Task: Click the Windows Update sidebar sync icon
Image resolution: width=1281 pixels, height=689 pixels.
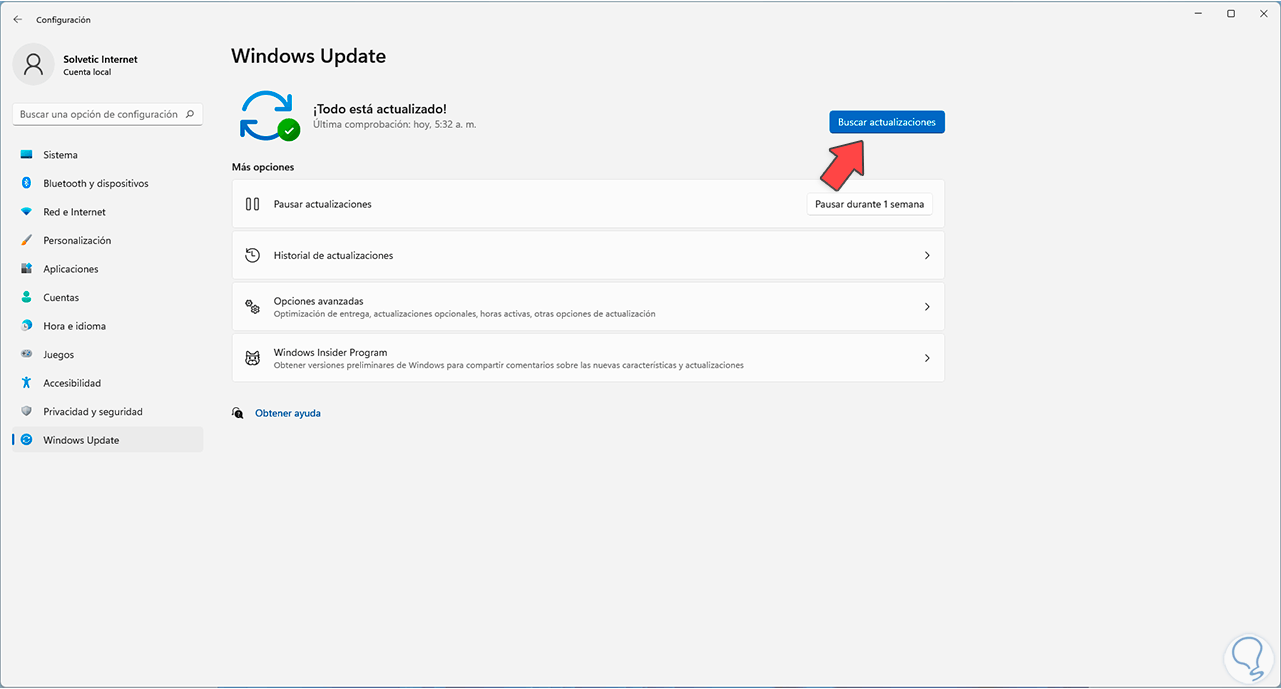Action: tap(26, 440)
